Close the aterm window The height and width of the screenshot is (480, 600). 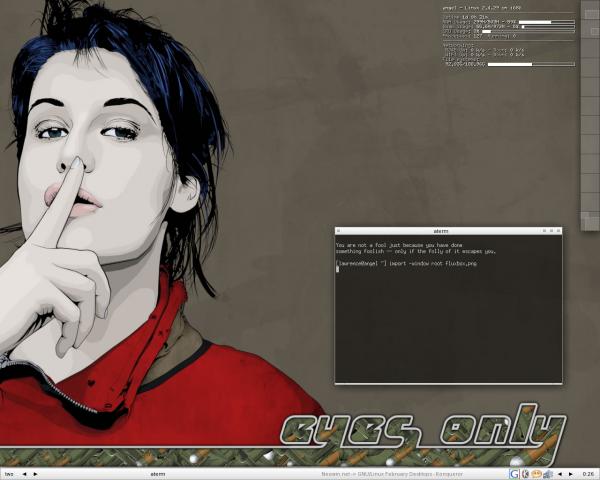pyautogui.click(x=558, y=231)
